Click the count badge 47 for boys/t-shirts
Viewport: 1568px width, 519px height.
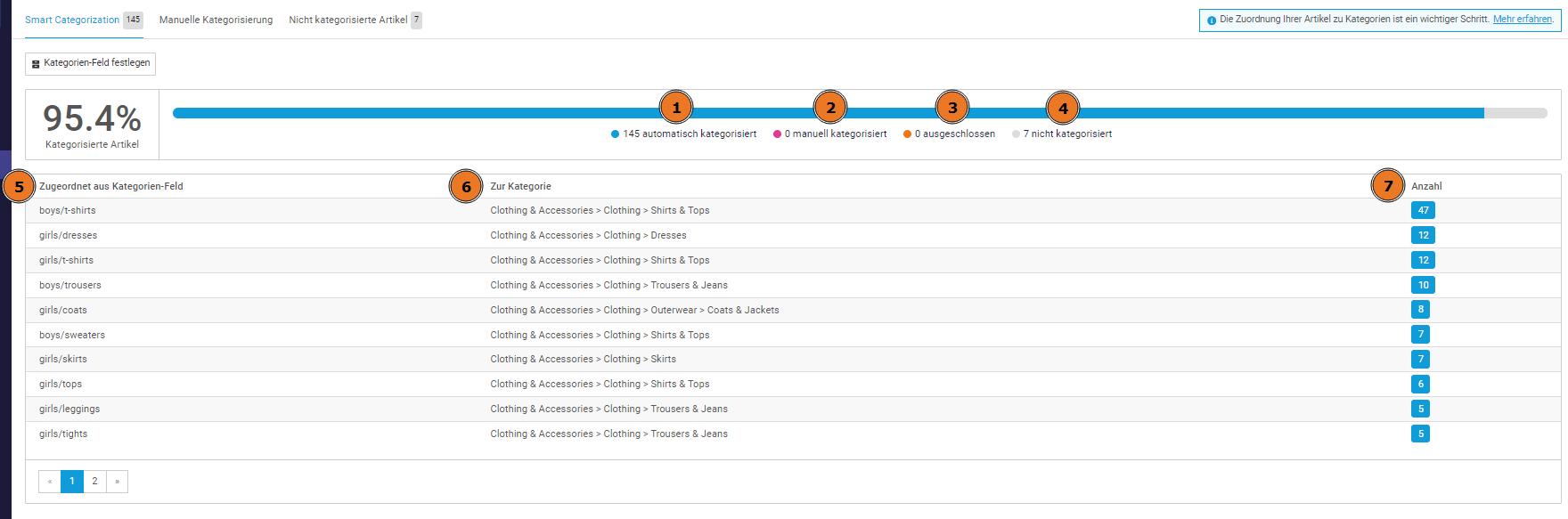pyautogui.click(x=1423, y=211)
